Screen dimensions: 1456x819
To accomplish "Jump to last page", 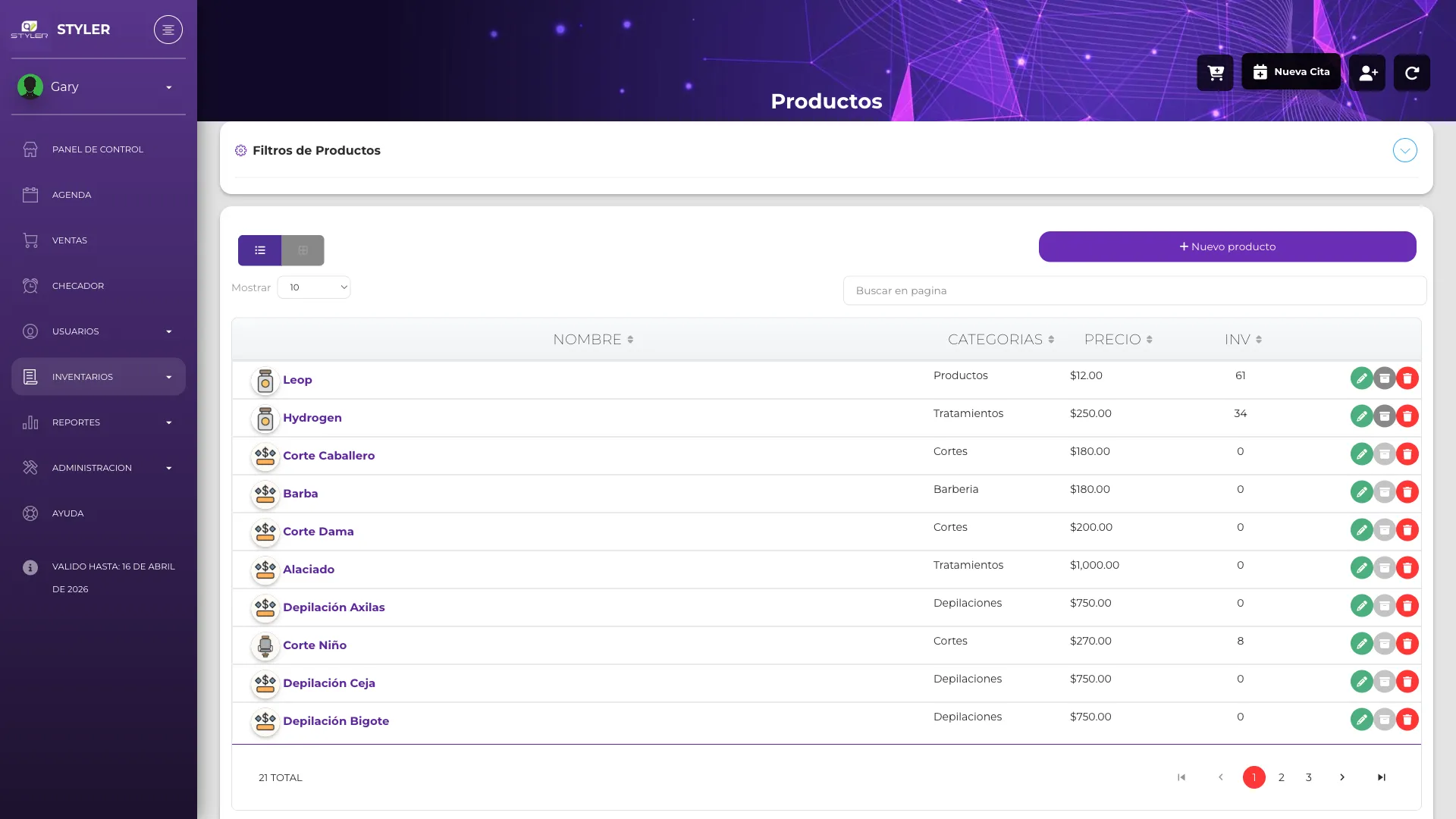I will coord(1381,777).
